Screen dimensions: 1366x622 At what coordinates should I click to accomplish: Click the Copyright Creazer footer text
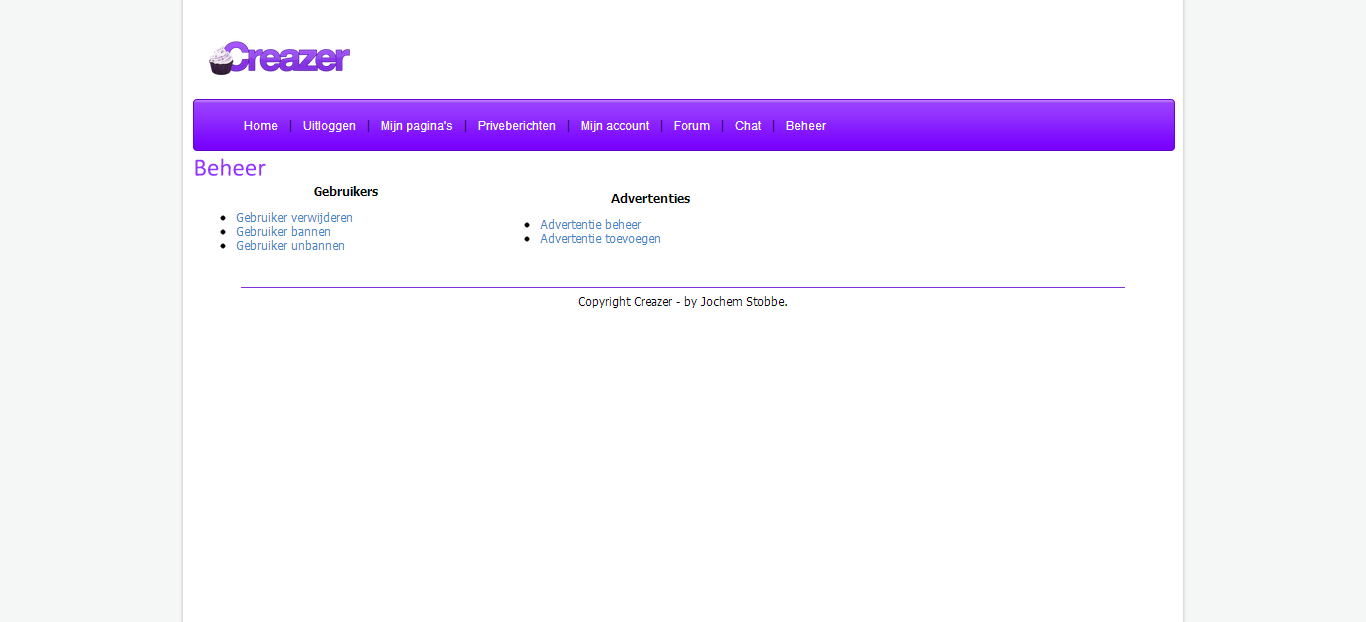tap(683, 302)
